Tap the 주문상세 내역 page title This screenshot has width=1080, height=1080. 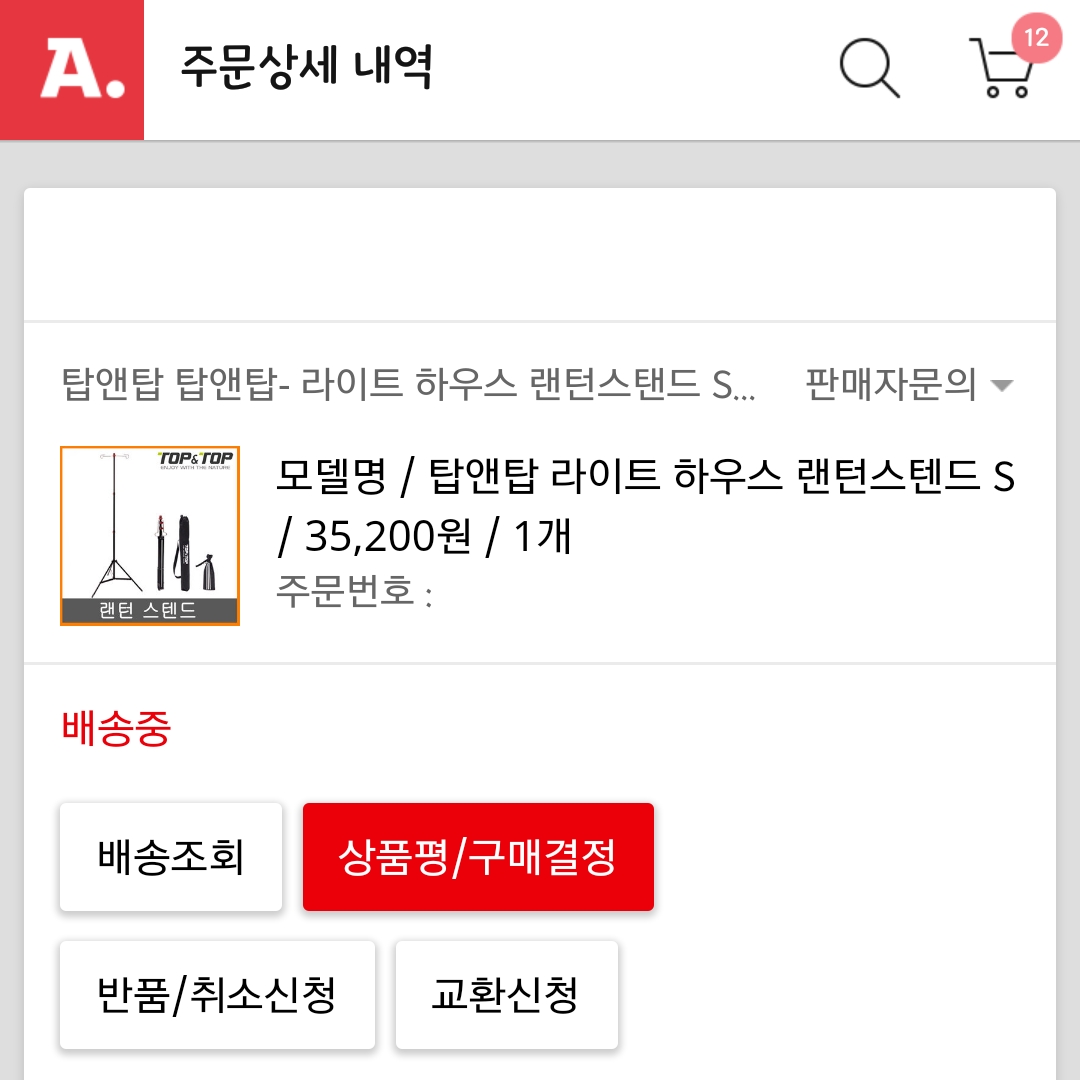306,68
